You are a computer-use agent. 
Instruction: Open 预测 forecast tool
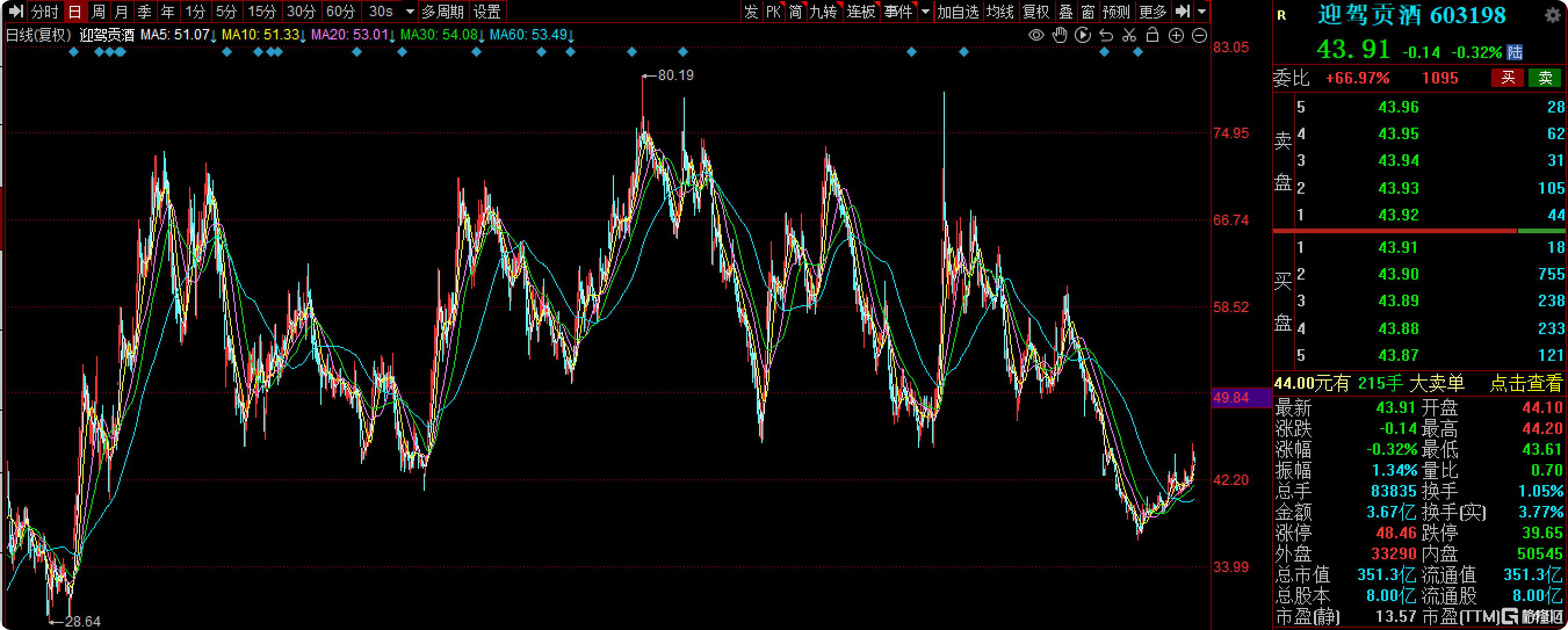pos(1117,12)
